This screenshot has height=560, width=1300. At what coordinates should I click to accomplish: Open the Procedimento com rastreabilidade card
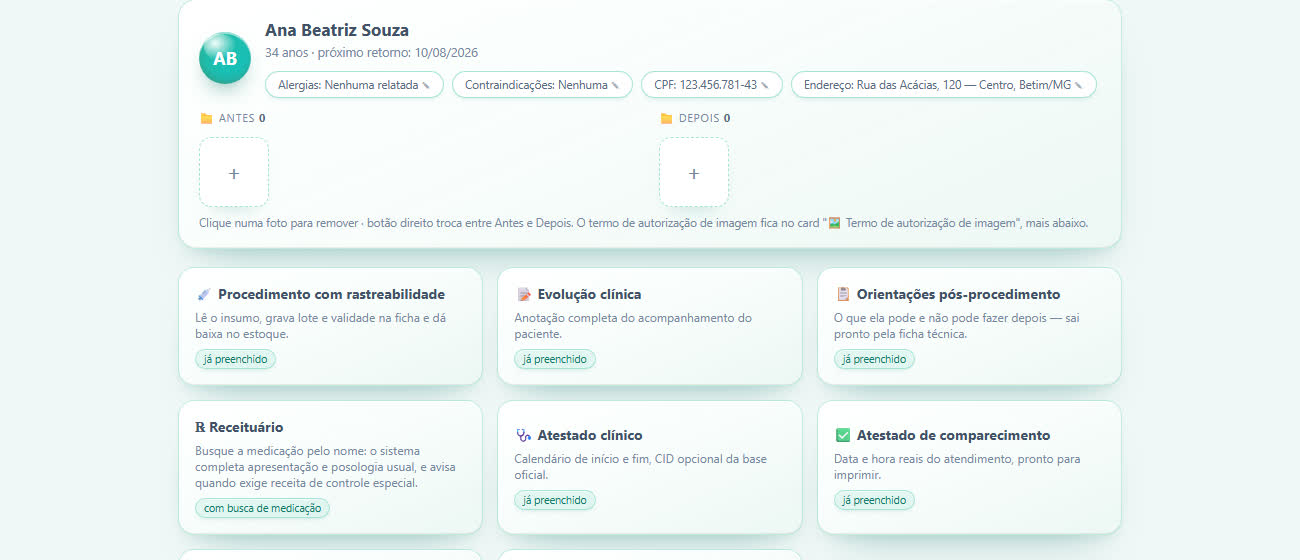coord(330,326)
